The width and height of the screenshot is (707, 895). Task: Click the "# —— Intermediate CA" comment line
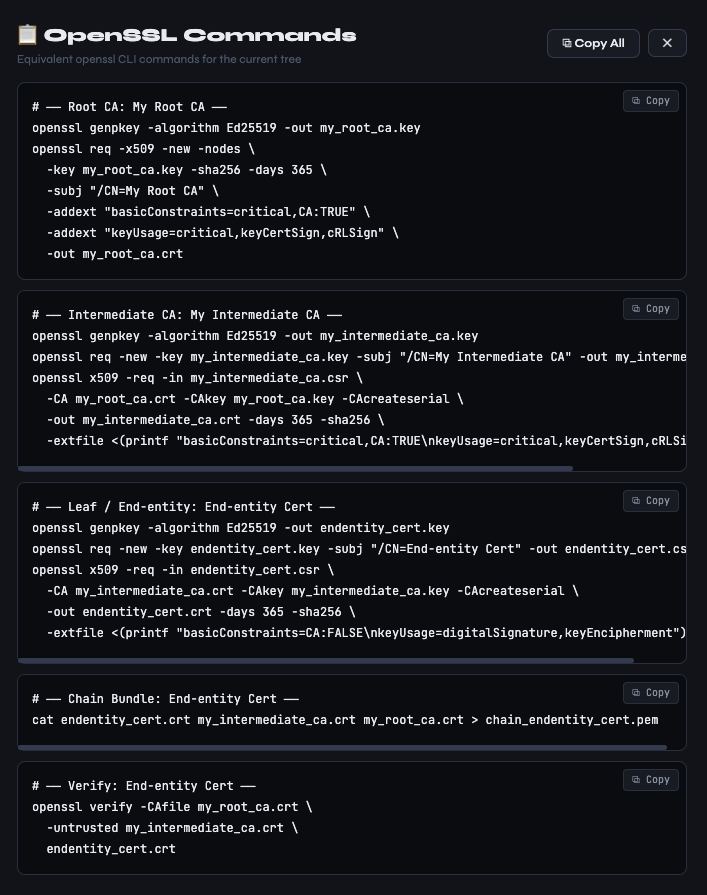coord(186,315)
